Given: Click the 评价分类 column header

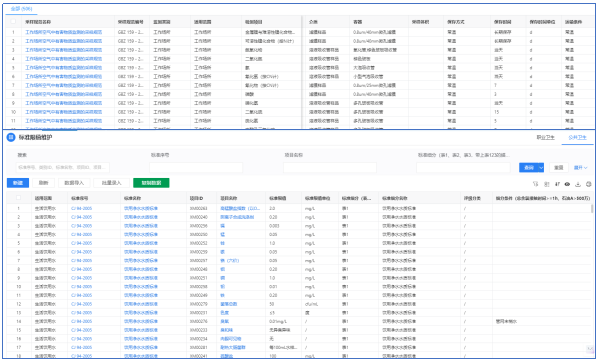Looking at the screenshot, I should [472, 198].
